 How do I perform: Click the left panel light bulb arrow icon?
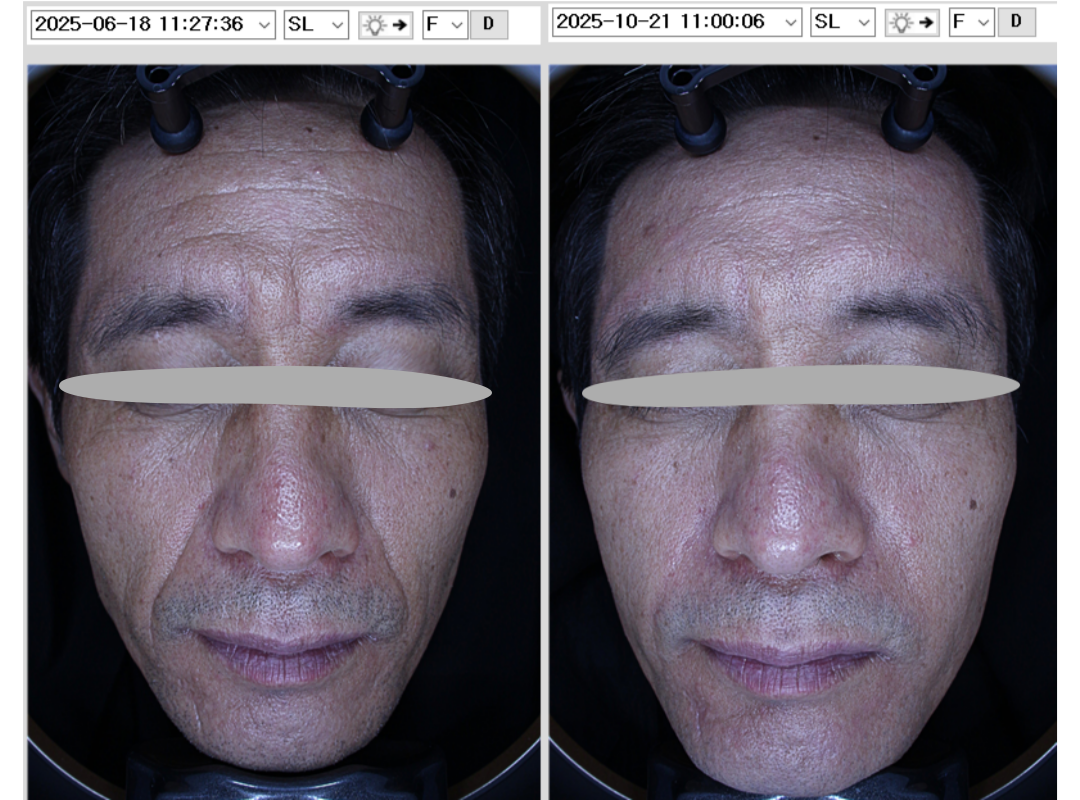click(x=386, y=25)
